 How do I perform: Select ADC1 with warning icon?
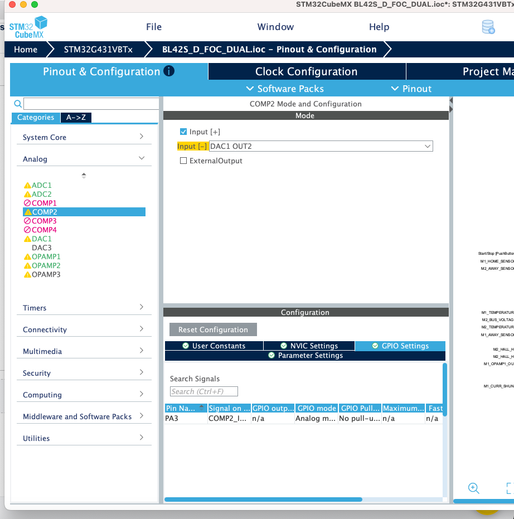pyautogui.click(x=38, y=185)
